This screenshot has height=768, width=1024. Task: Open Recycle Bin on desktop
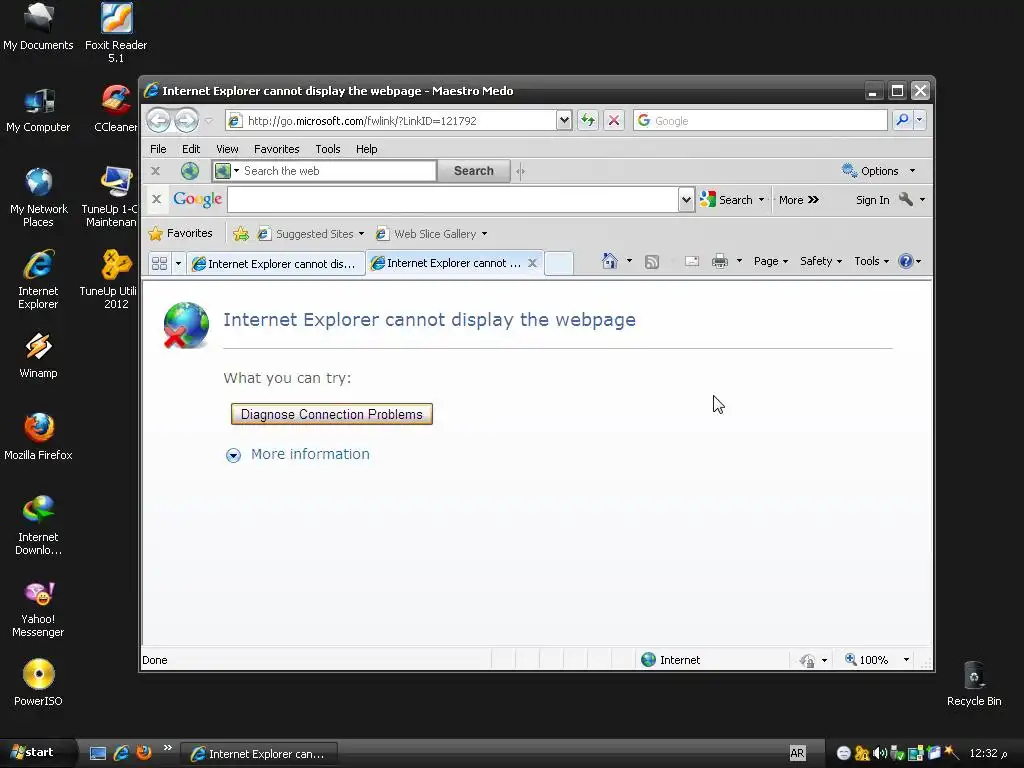coord(974,683)
